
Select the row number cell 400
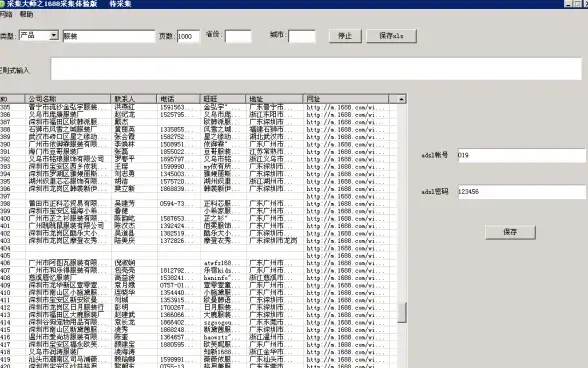(6, 218)
